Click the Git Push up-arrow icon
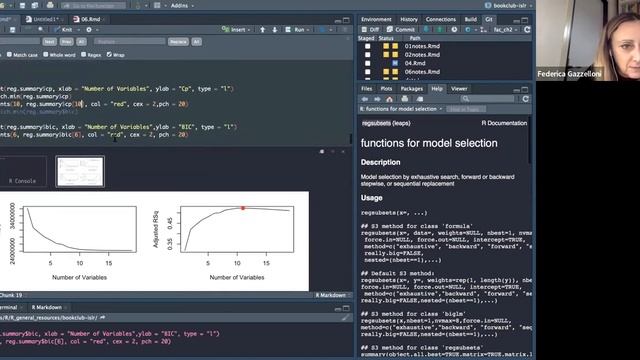 point(440,29)
